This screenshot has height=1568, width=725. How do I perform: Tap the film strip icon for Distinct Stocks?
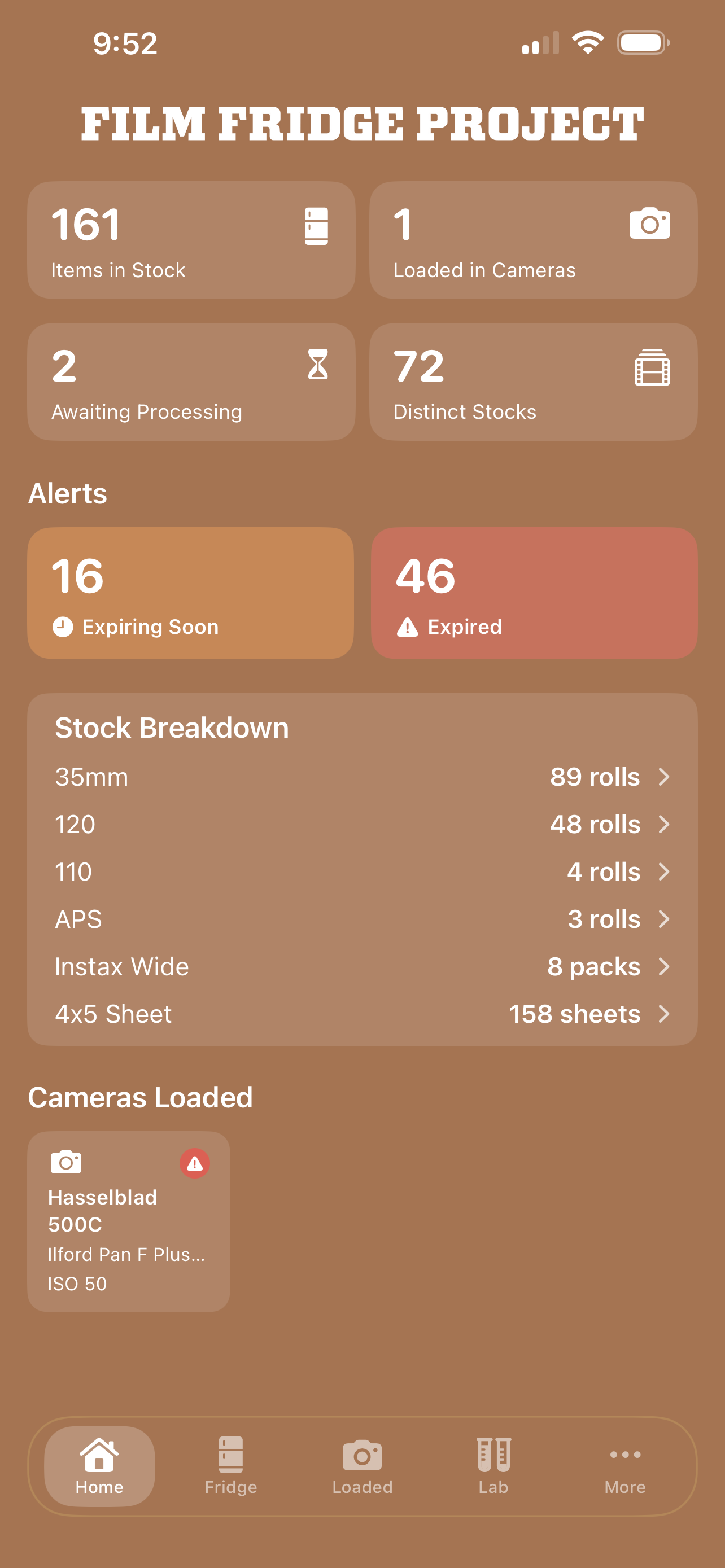pos(652,367)
